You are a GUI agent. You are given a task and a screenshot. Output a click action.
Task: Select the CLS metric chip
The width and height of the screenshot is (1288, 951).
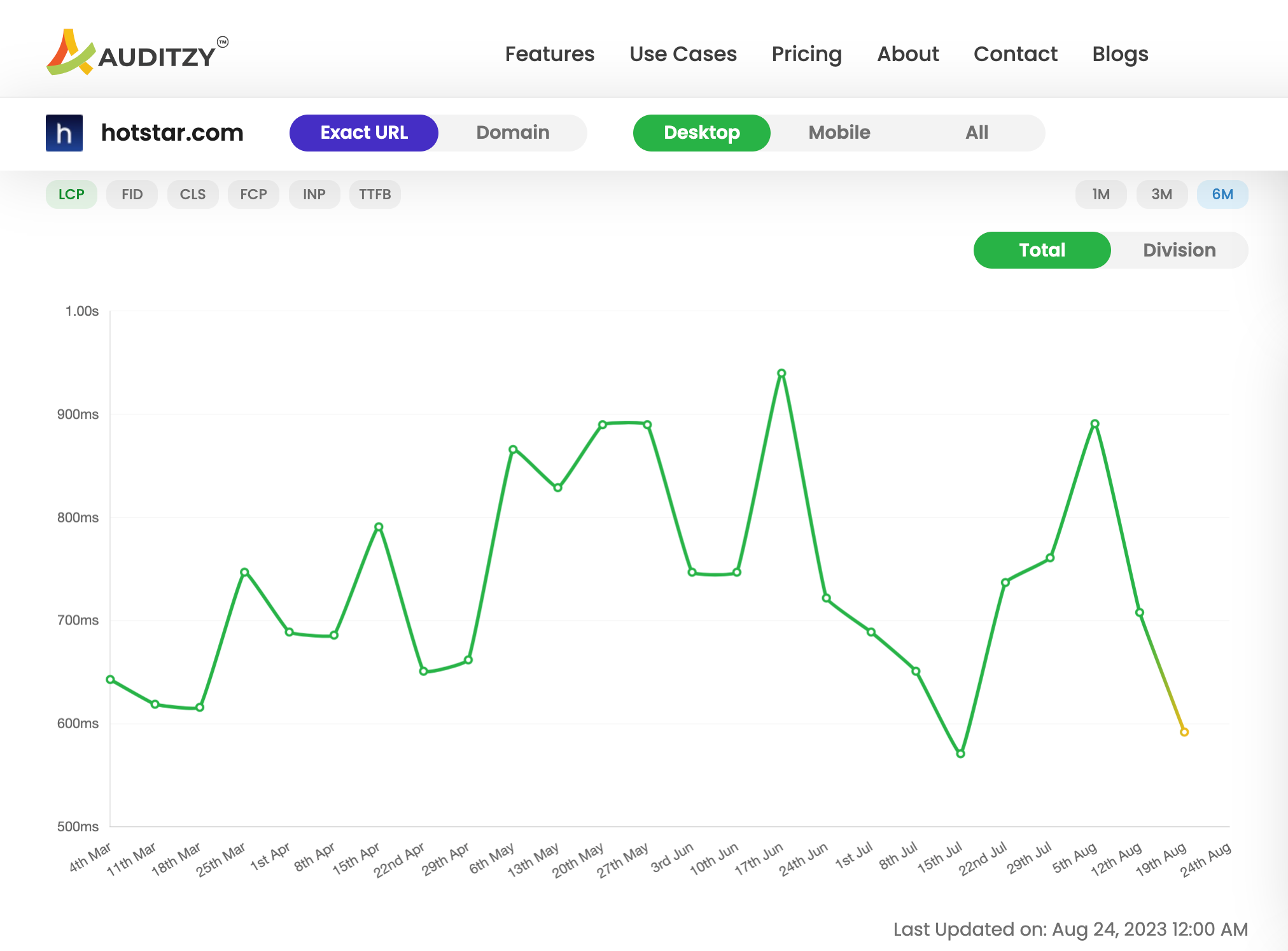(193, 194)
